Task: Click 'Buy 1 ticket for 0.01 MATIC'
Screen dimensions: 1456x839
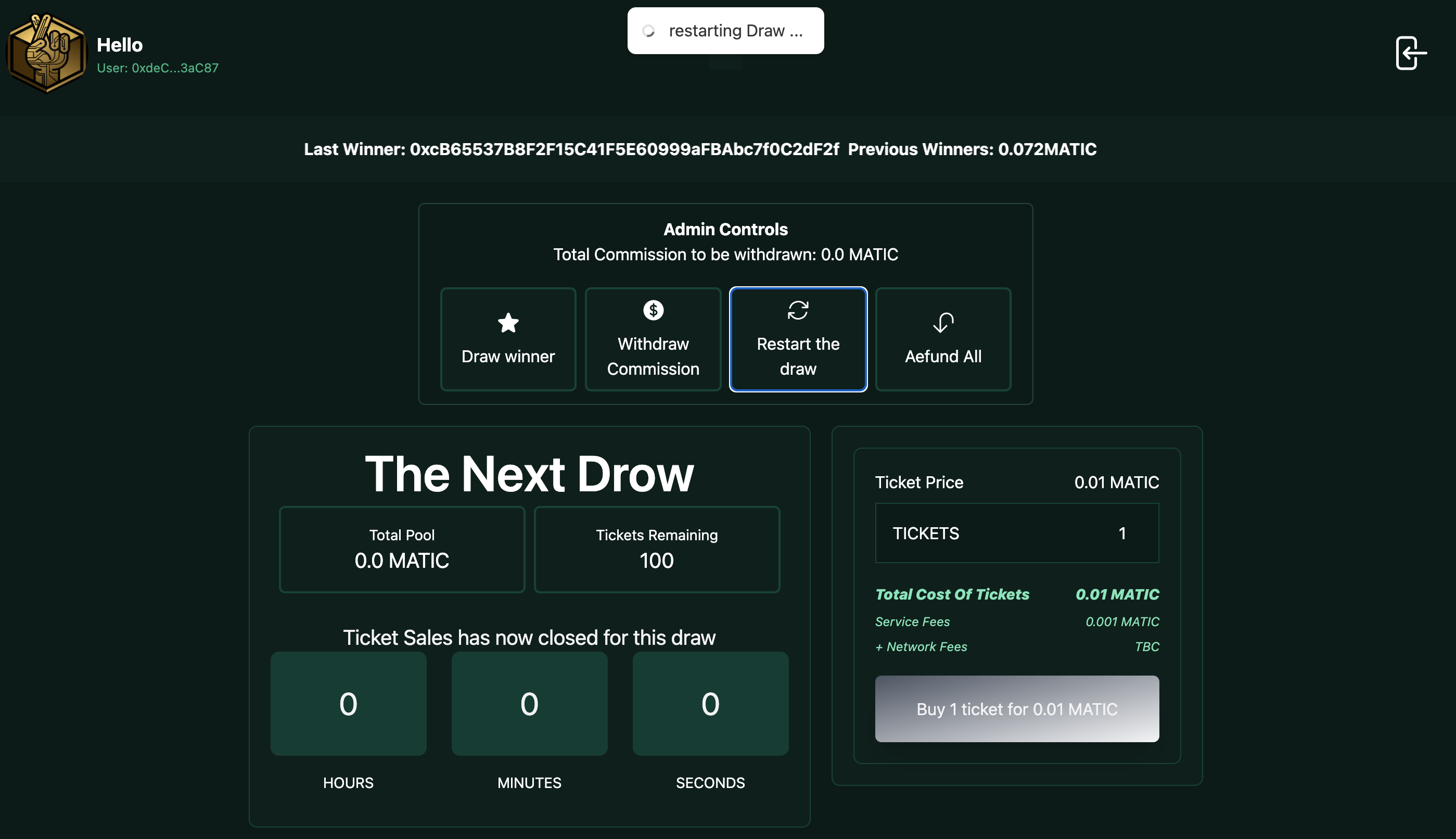Action: [x=1016, y=709]
